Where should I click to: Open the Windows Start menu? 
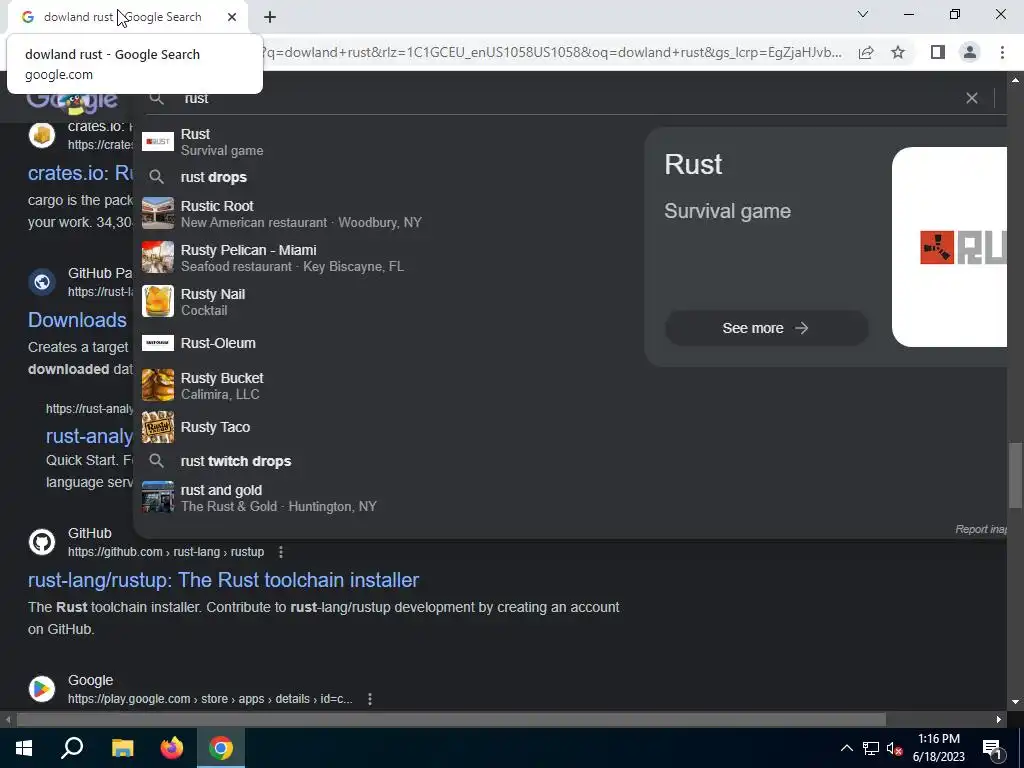(x=24, y=748)
